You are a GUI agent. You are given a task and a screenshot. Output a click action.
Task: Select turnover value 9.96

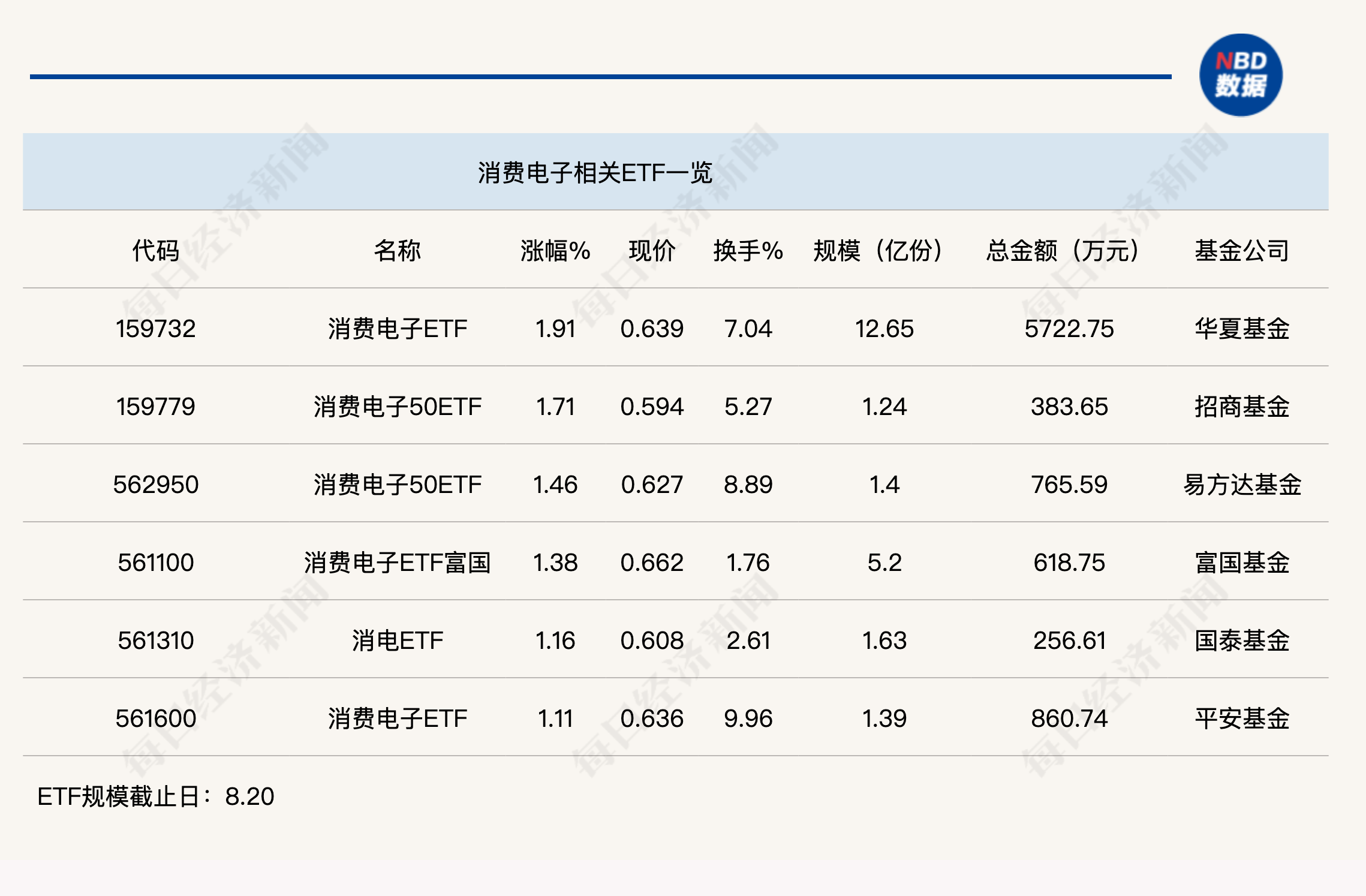(x=748, y=718)
